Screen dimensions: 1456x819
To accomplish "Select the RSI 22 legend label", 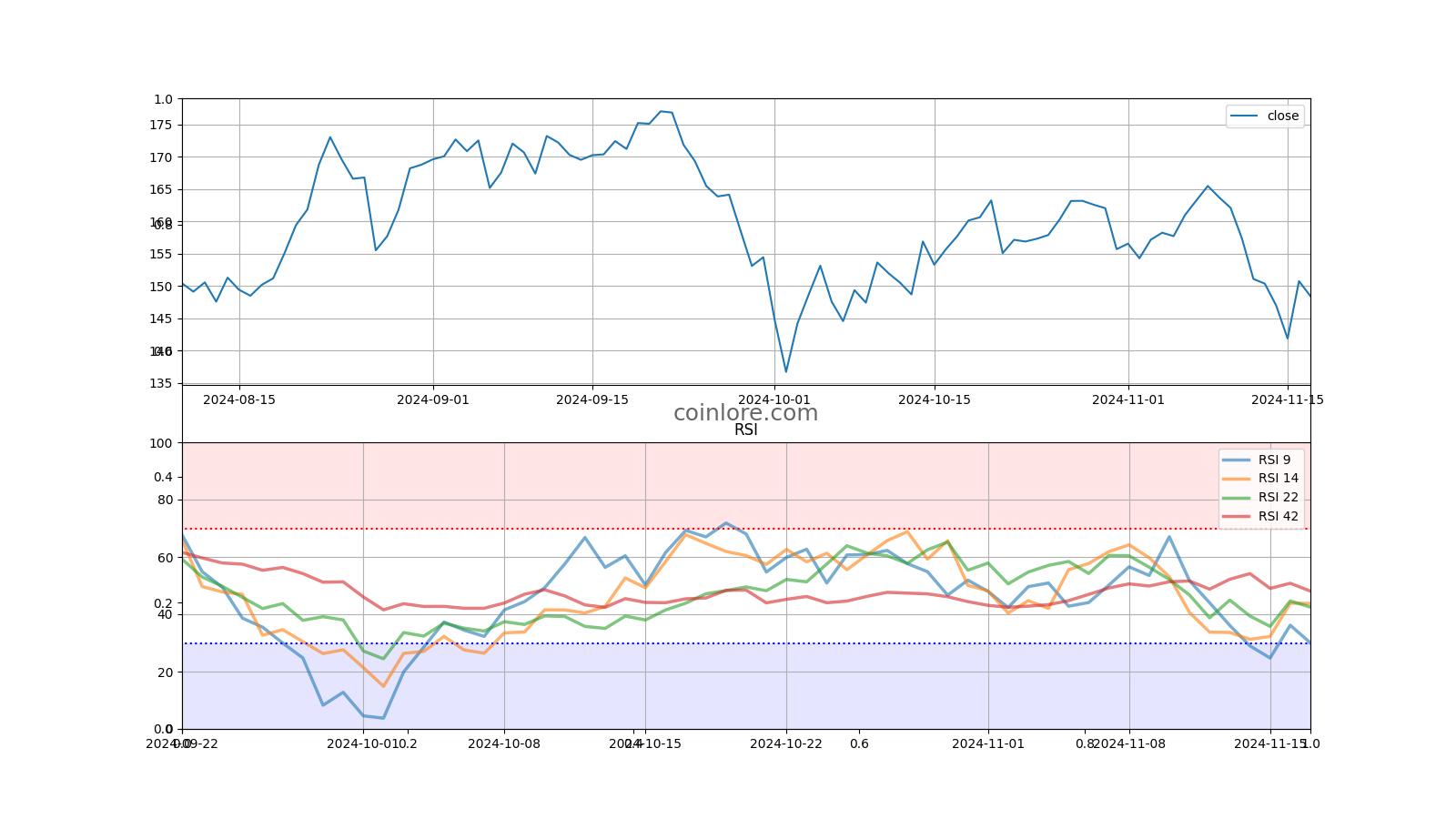I will [1279, 497].
